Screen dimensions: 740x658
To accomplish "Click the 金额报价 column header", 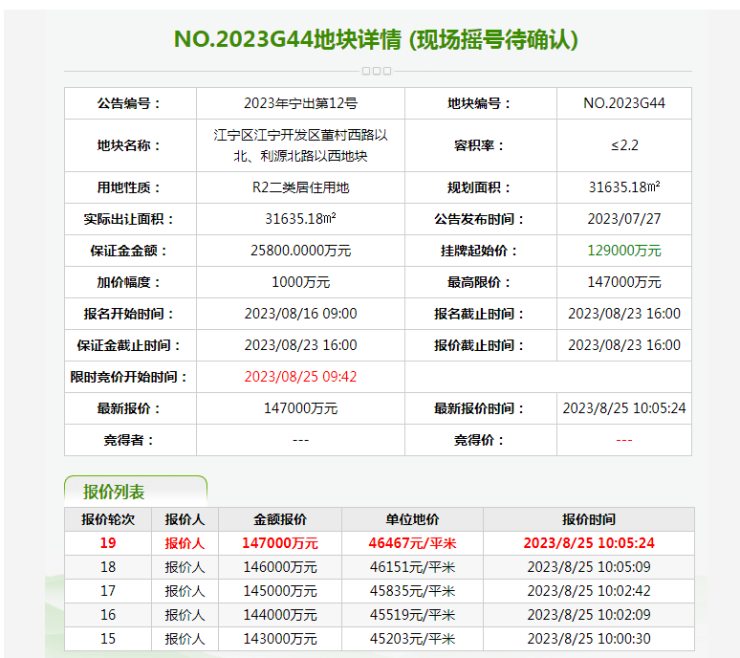I will click(x=280, y=520).
